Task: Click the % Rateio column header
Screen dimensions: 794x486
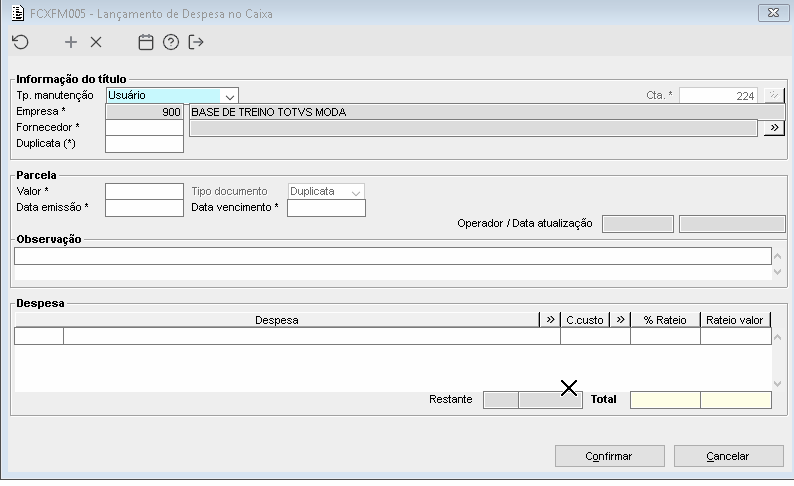Action: (x=665, y=319)
